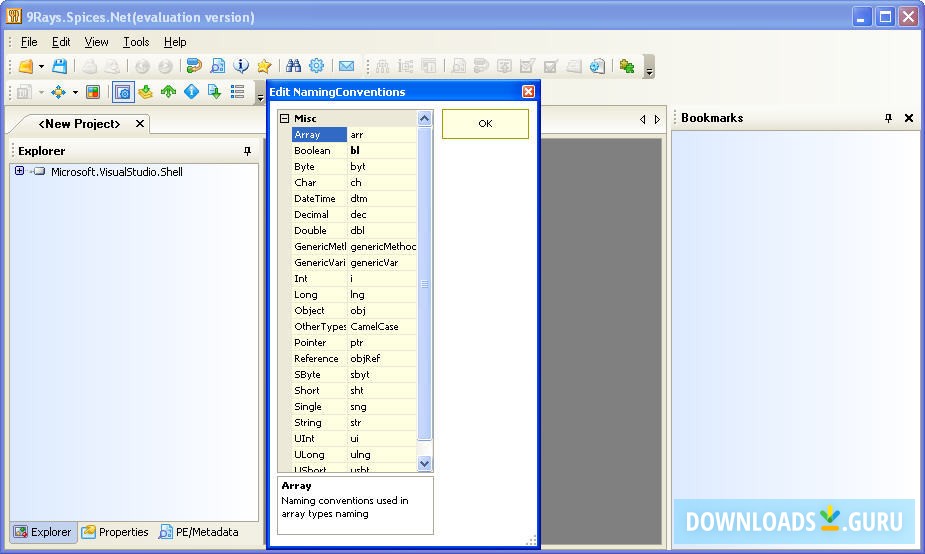Click OK in Edit NamingConventions dialog
925x554 pixels.
(x=485, y=124)
